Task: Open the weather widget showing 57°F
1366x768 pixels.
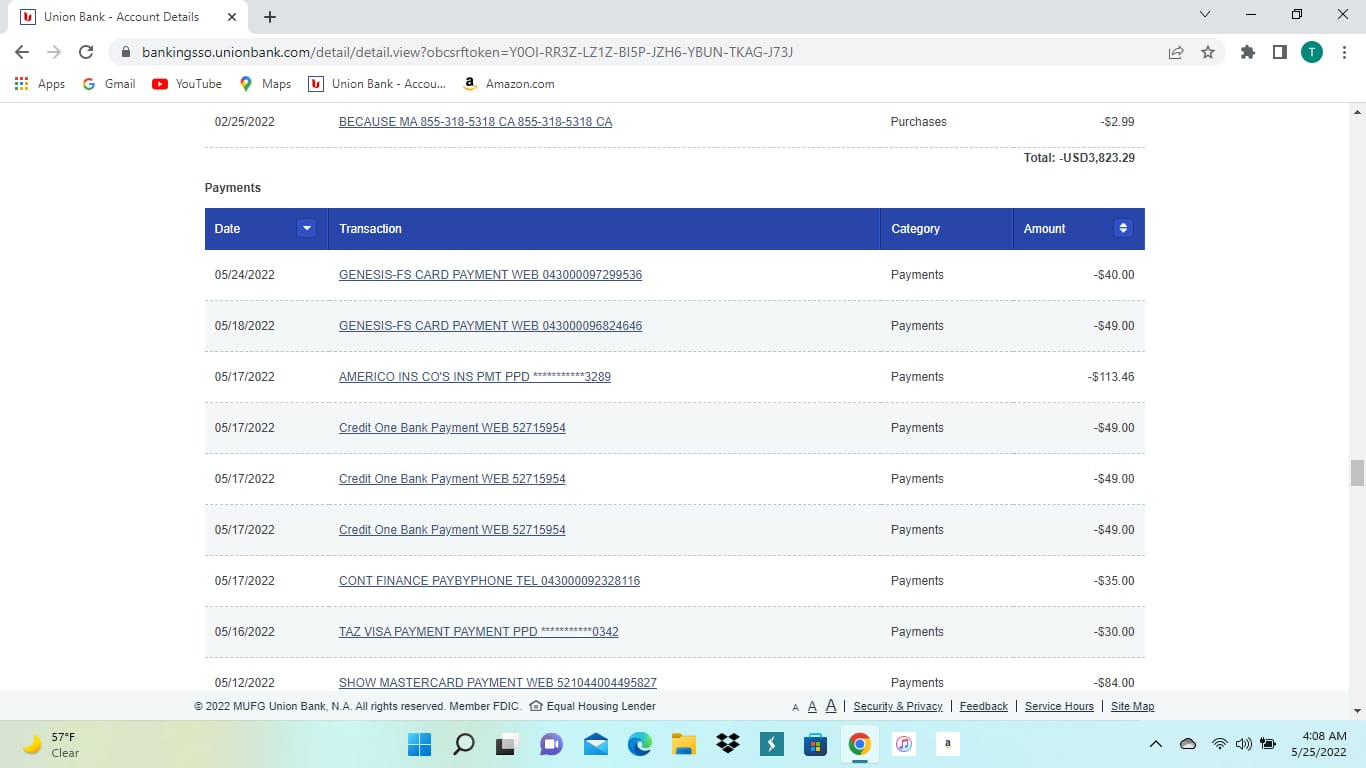Action: pos(51,744)
